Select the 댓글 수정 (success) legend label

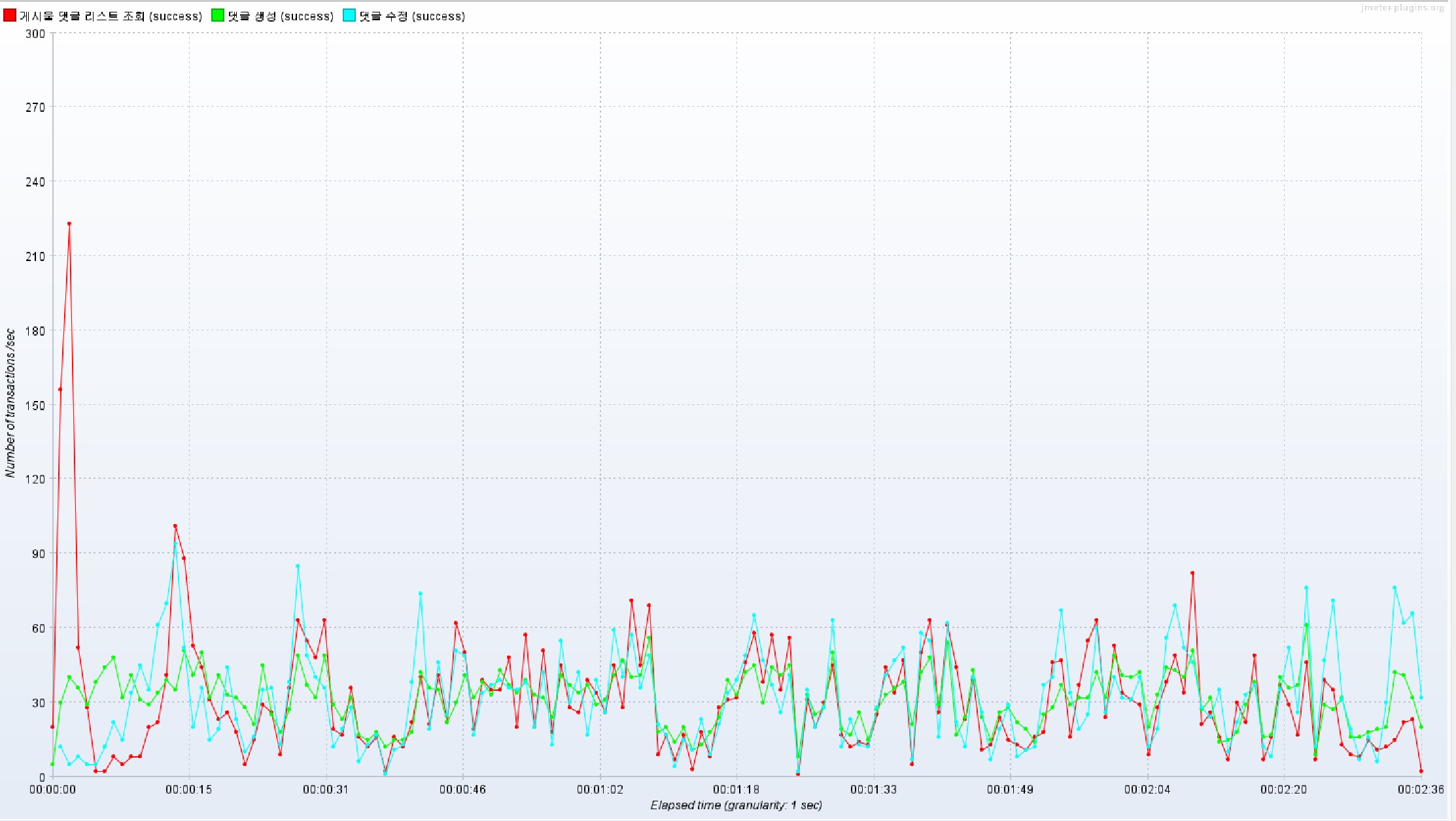click(412, 16)
